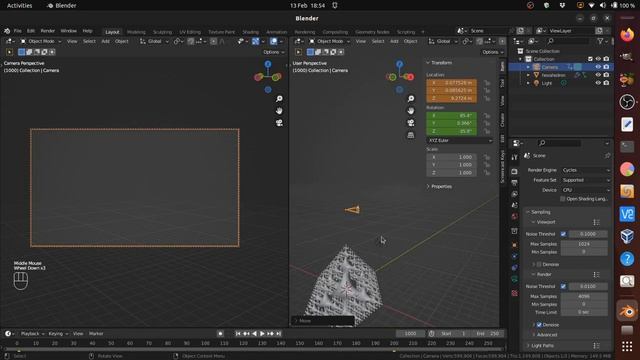Jump to the timeline end frame button
The image size is (640, 360).
pyautogui.click(x=278, y=334)
